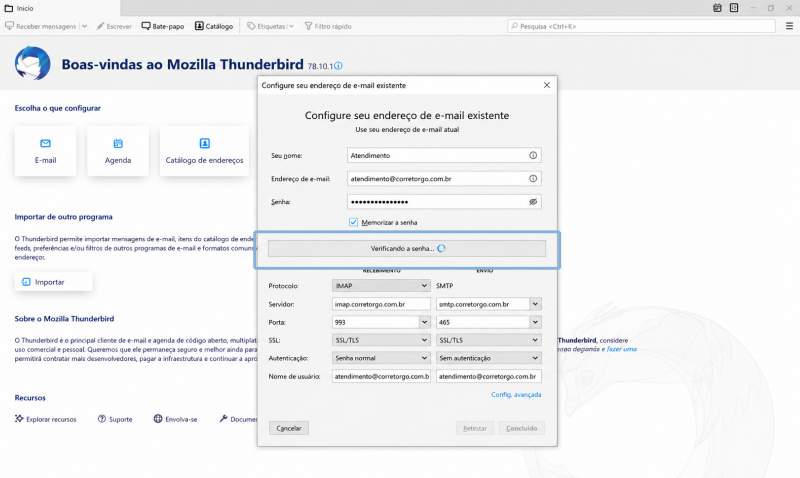Click the Cancelar button
The height and width of the screenshot is (478, 800).
point(289,428)
